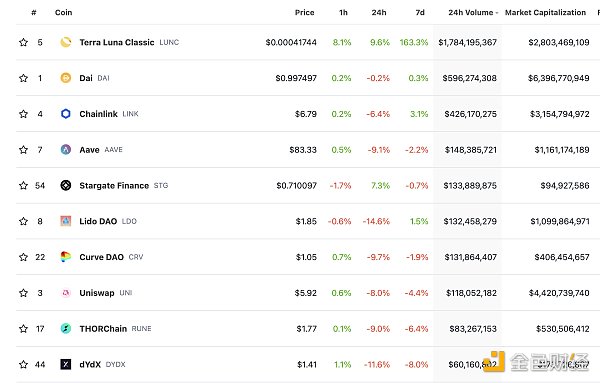The image size is (600, 383).
Task: Sort by the rank number header
Action: point(34,13)
